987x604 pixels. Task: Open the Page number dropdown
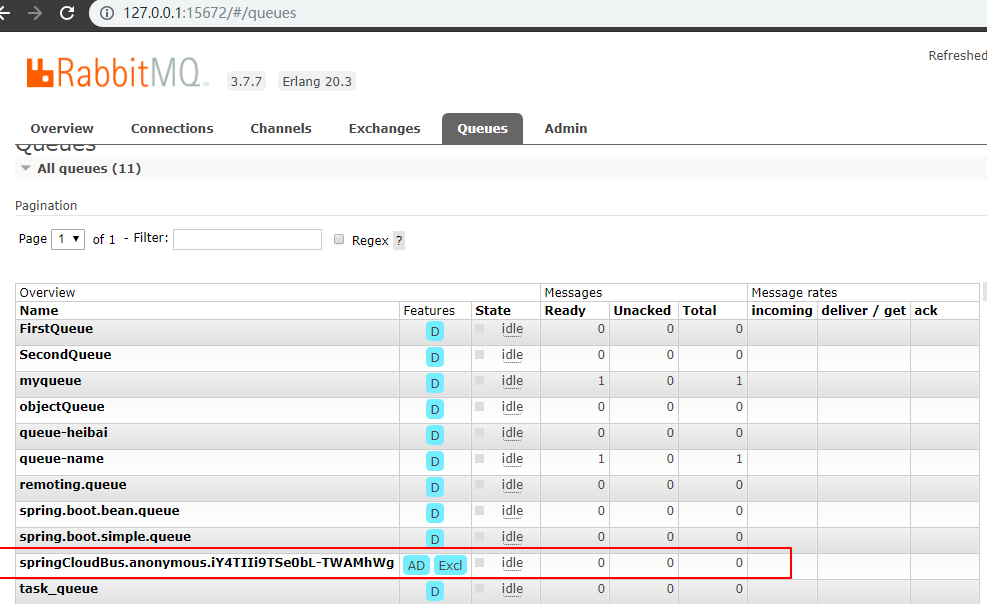click(x=69, y=239)
